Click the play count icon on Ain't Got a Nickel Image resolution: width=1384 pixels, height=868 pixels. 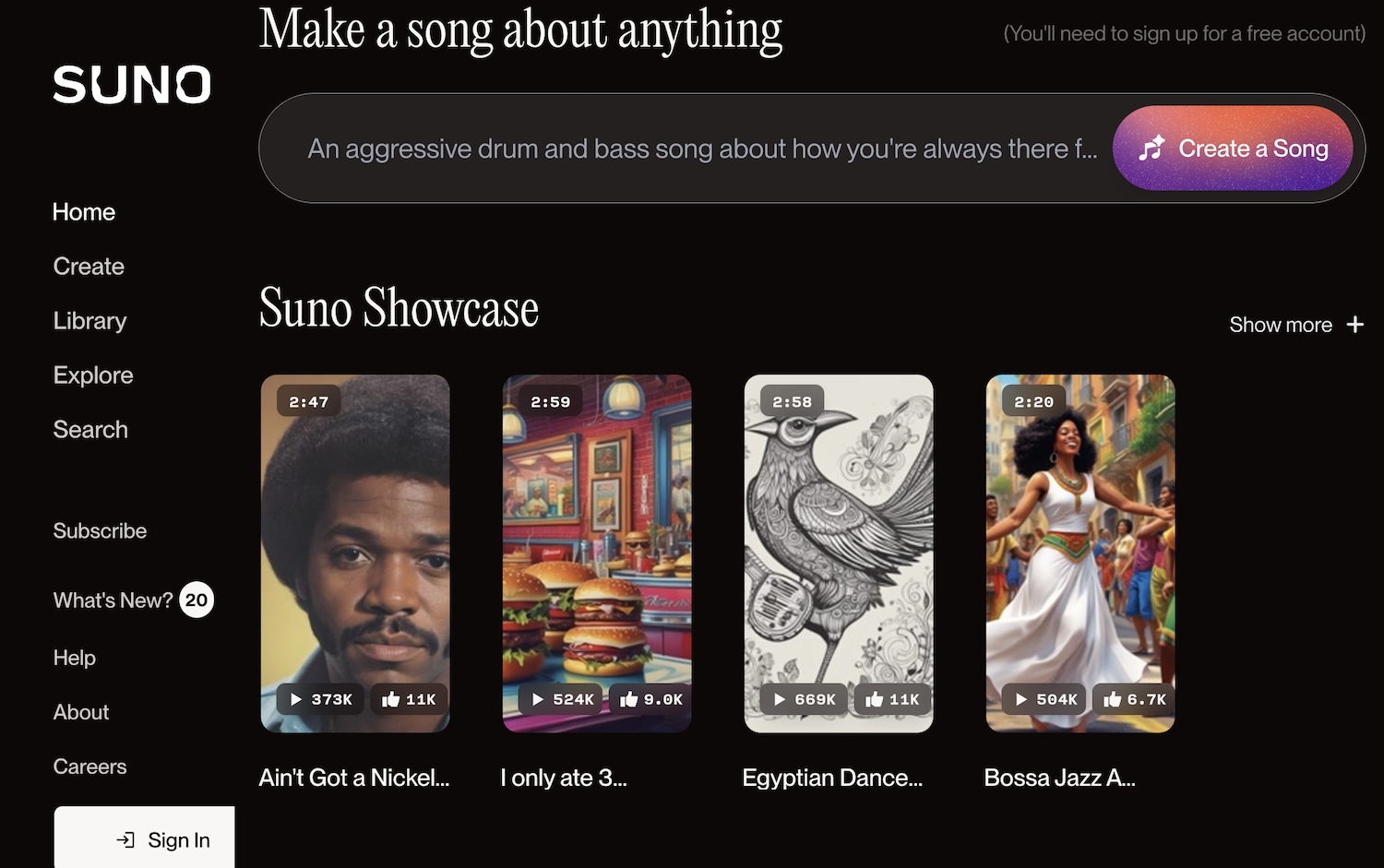point(296,699)
